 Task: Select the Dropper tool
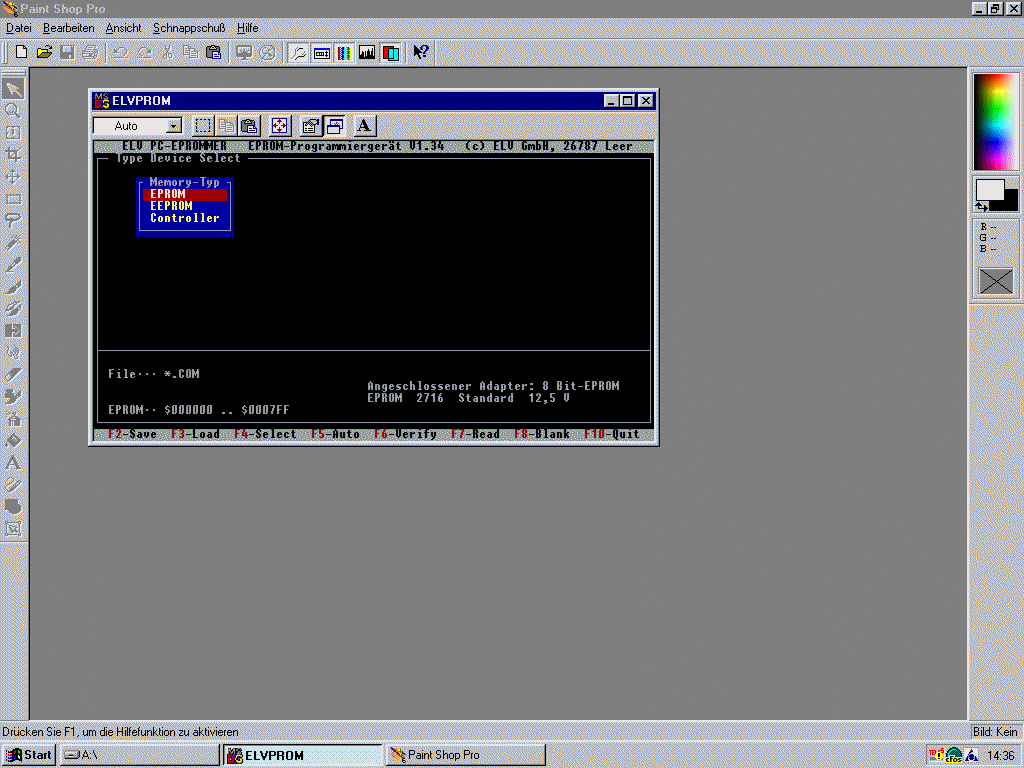pos(13,265)
